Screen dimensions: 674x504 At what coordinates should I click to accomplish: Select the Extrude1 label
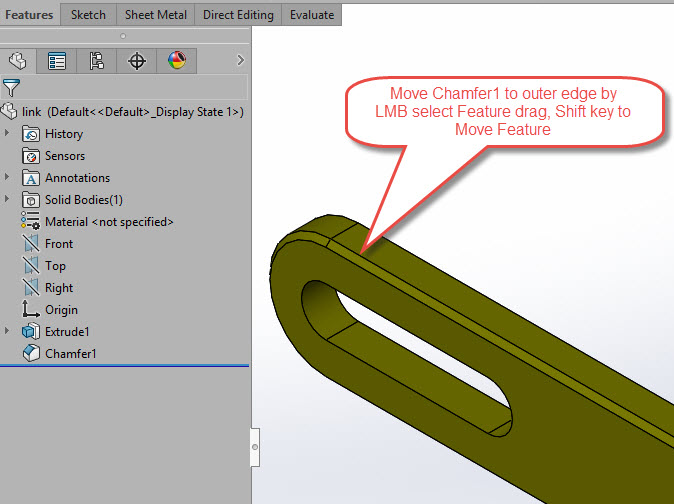pos(67,332)
